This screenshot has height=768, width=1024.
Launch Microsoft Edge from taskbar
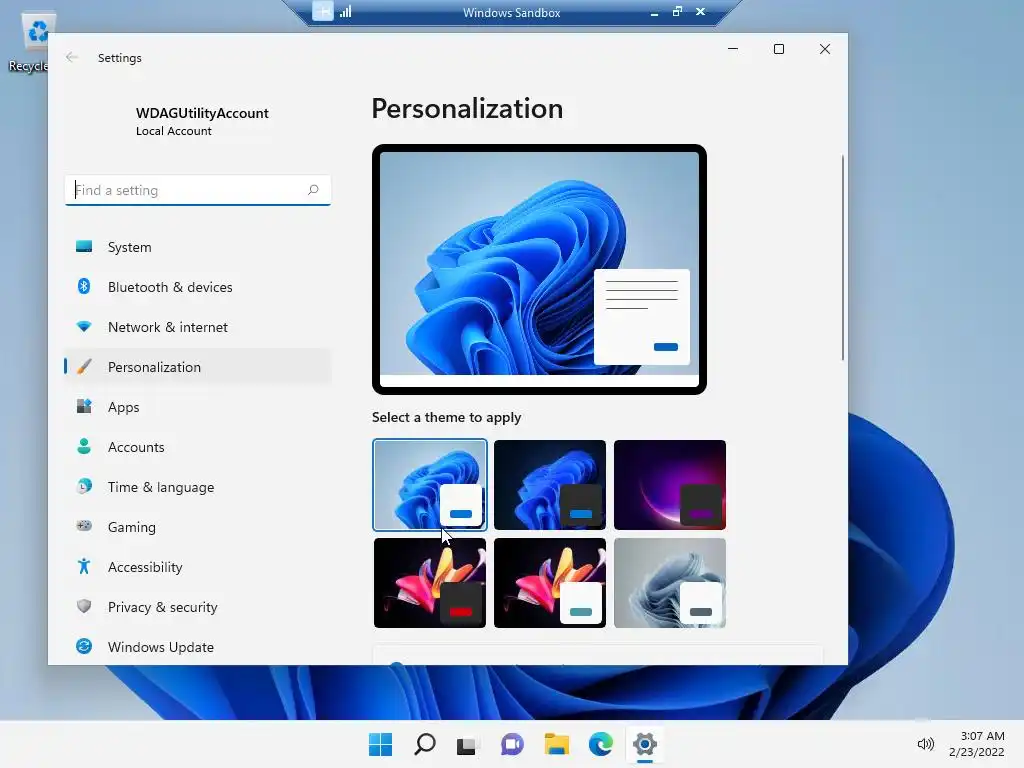600,744
